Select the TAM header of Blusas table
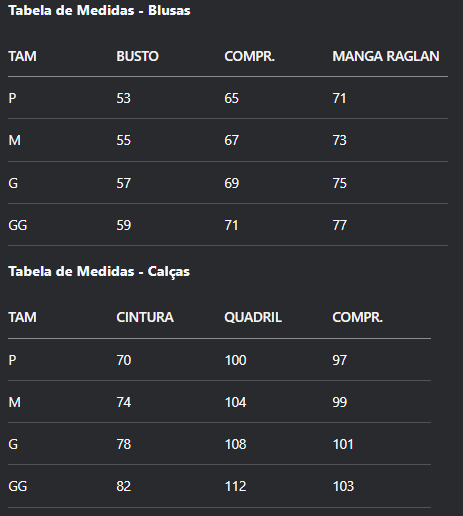This screenshot has height=516, width=463. [x=22, y=56]
